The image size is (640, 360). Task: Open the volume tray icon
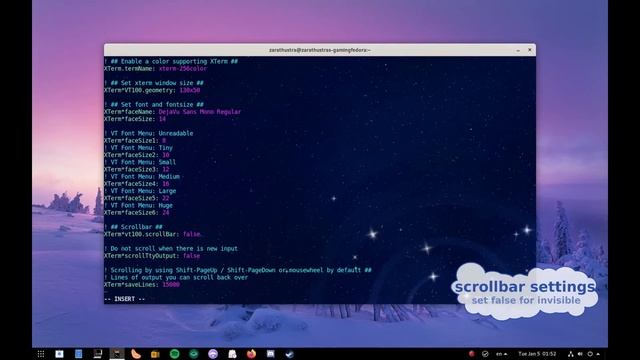pyautogui.click(x=580, y=354)
